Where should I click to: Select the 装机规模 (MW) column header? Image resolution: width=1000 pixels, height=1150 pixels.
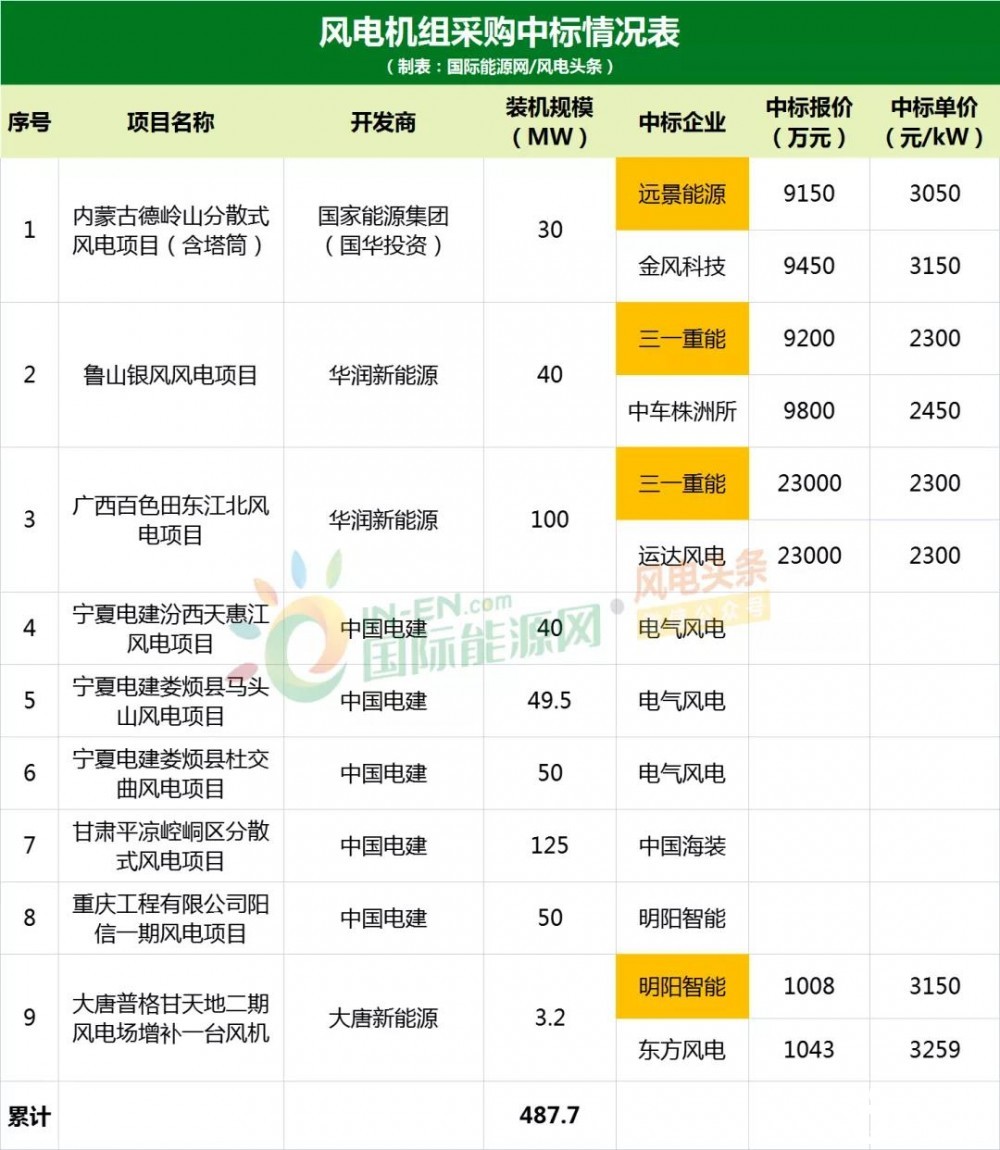(x=549, y=122)
